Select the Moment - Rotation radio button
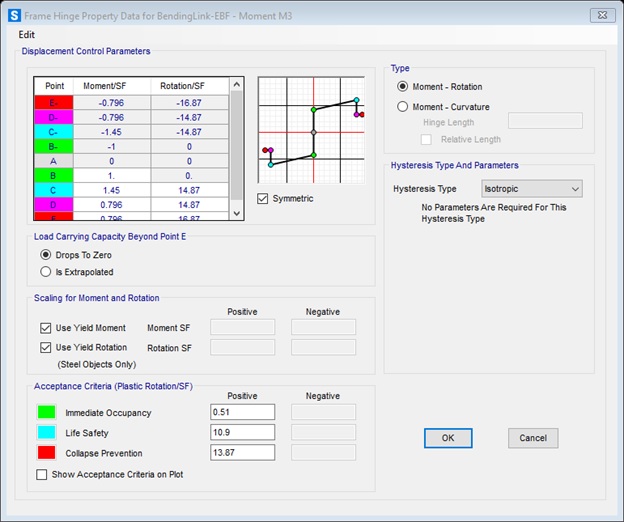Image resolution: width=624 pixels, height=522 pixels. tap(403, 87)
